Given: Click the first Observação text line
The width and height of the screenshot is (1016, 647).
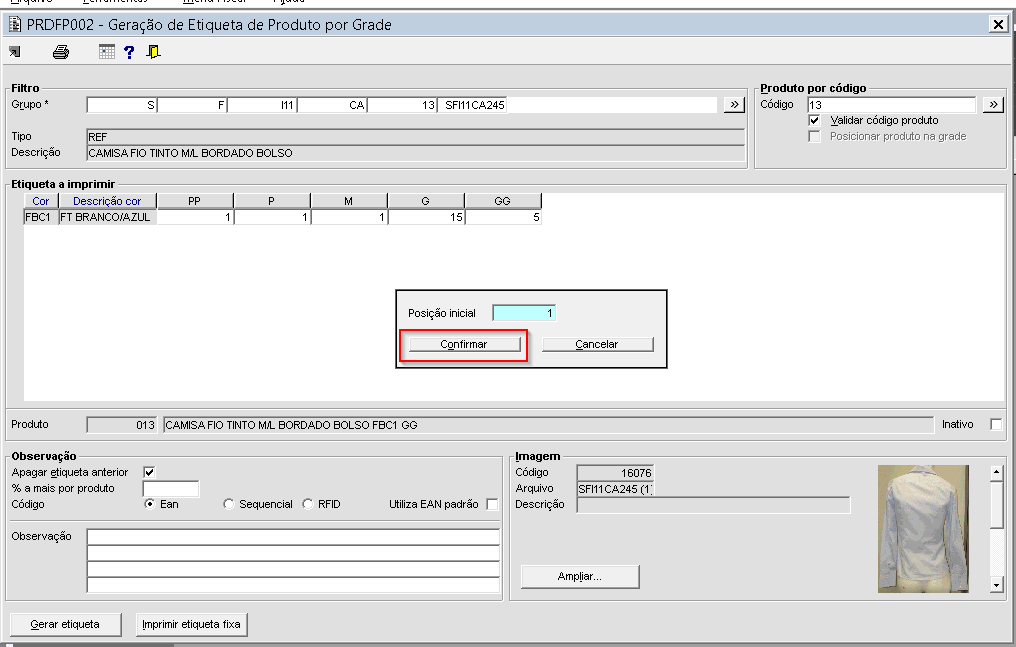Looking at the screenshot, I should click(x=293, y=537).
